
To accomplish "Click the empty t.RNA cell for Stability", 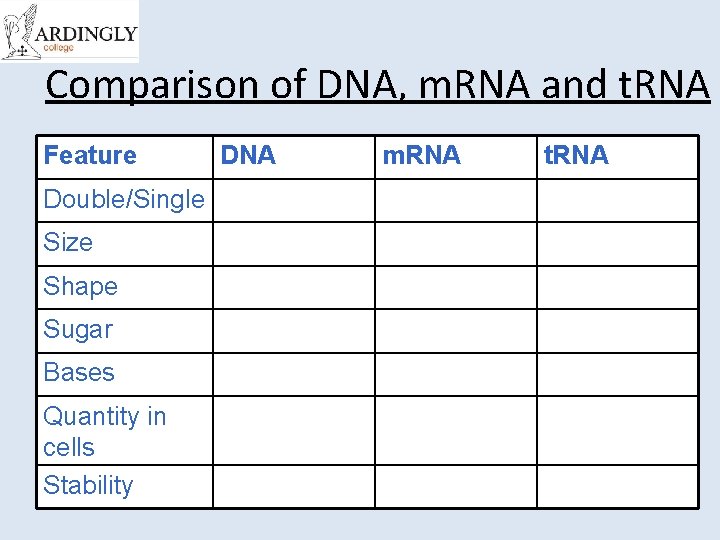I will (x=617, y=486).
